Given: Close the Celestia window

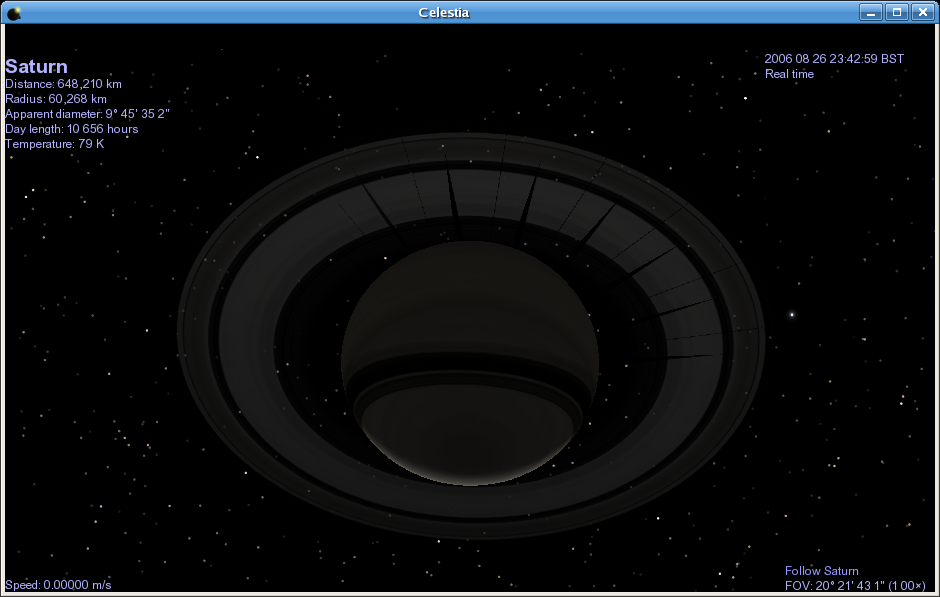Looking at the screenshot, I should point(922,12).
